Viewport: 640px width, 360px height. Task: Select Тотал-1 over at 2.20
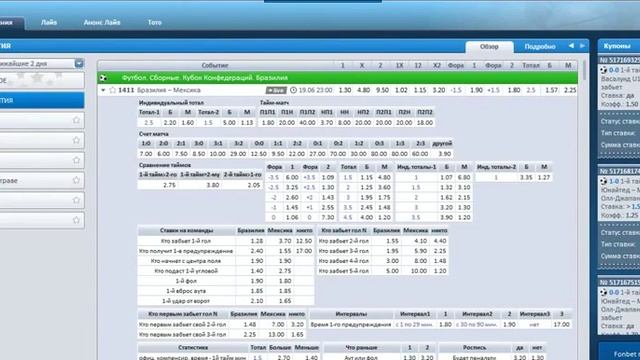pyautogui.click(x=170, y=122)
